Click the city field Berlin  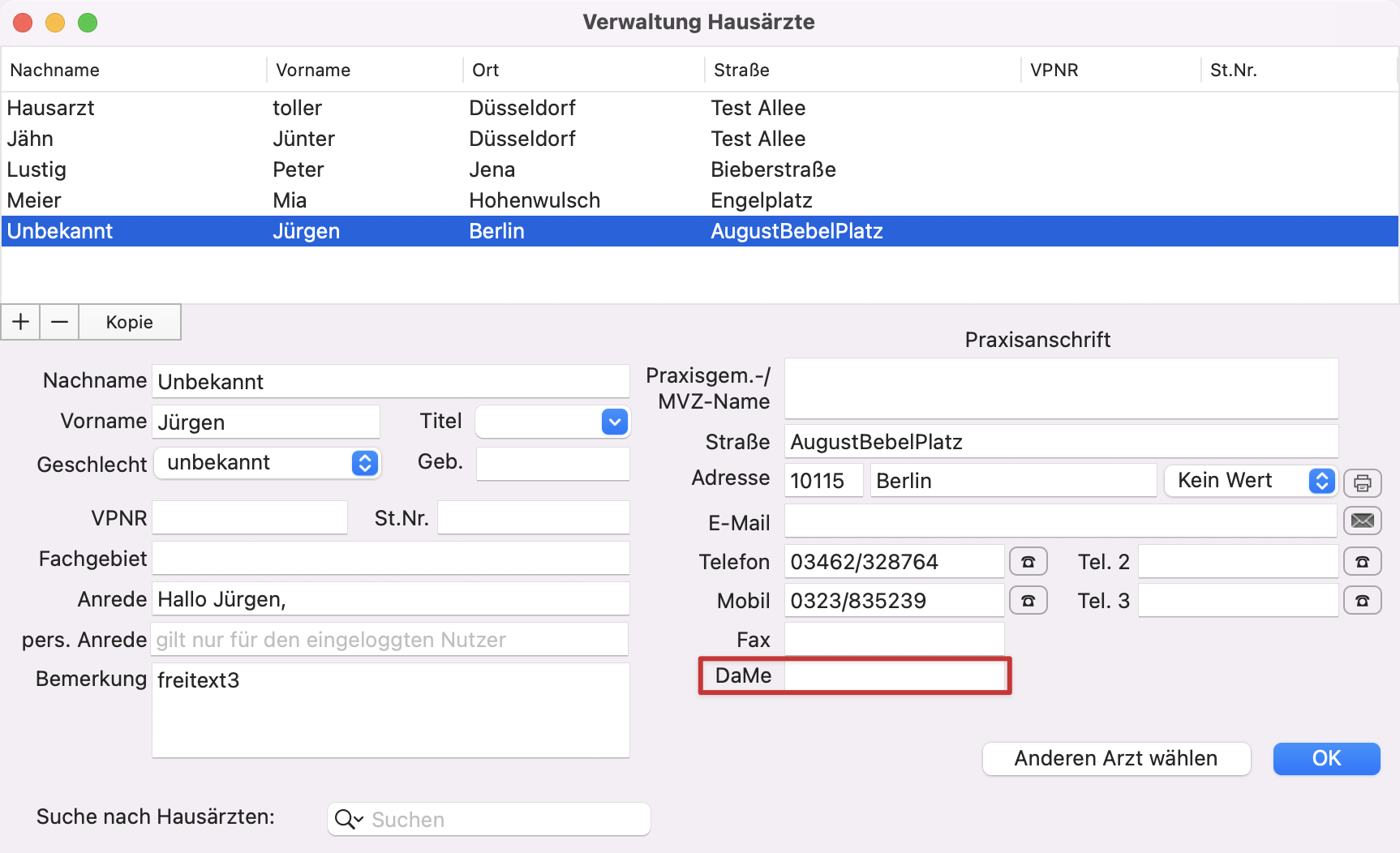[1014, 480]
